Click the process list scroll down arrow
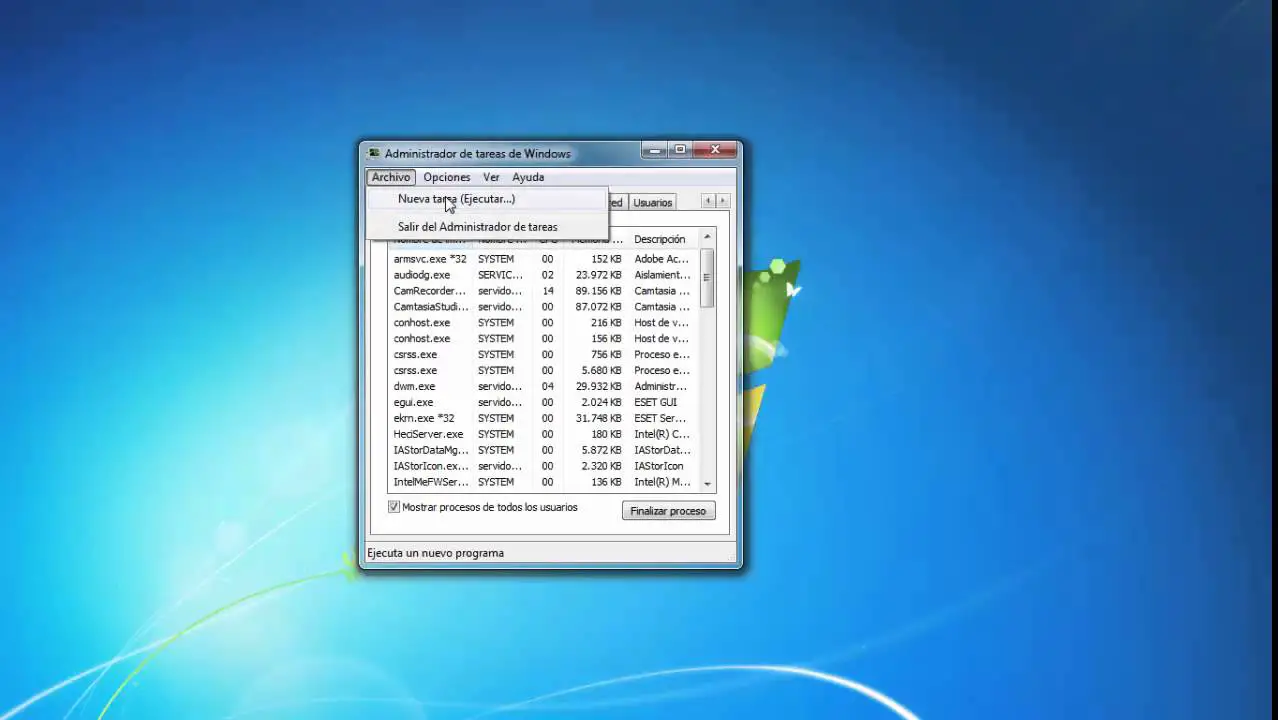 pos(708,484)
